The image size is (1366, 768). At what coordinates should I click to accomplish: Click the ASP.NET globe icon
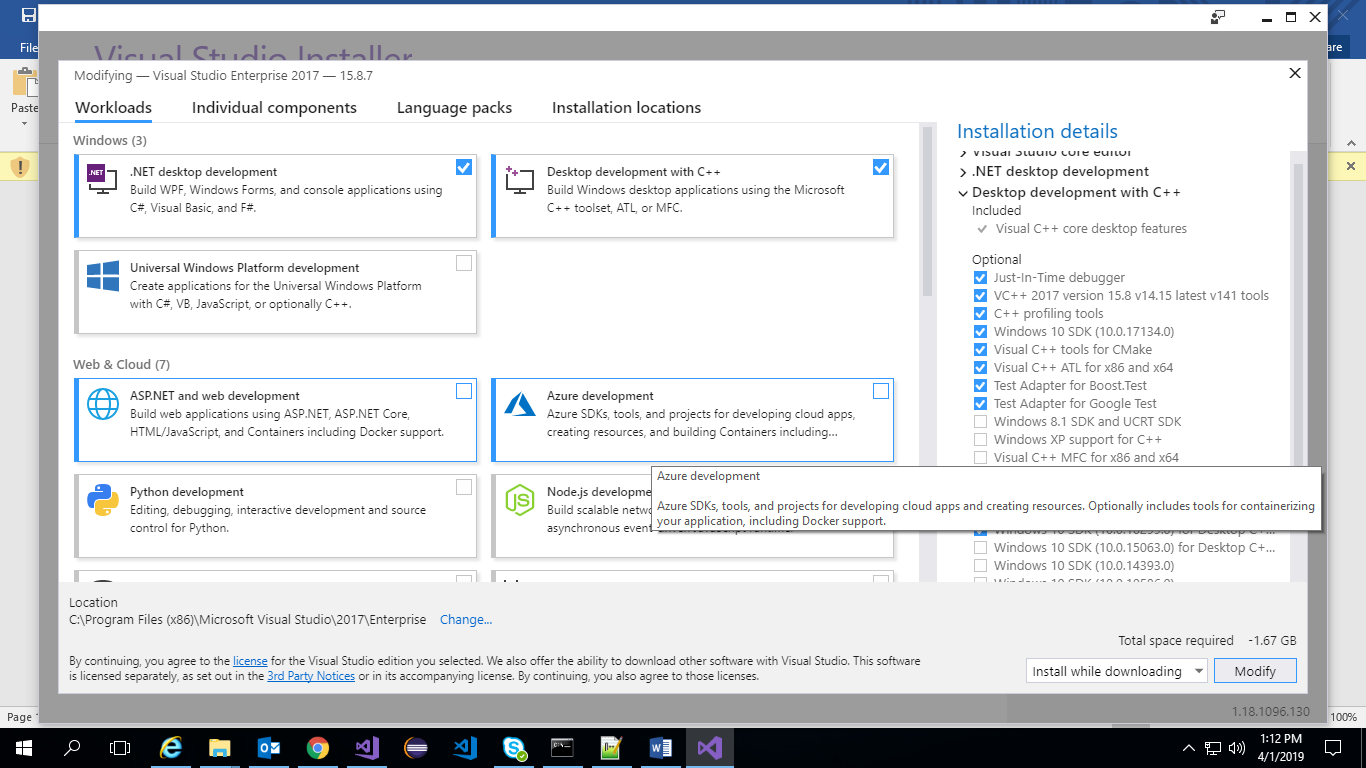click(103, 404)
